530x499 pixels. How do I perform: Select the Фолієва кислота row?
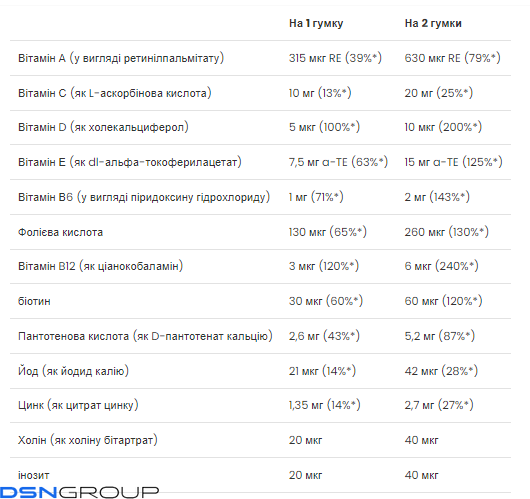point(260,232)
